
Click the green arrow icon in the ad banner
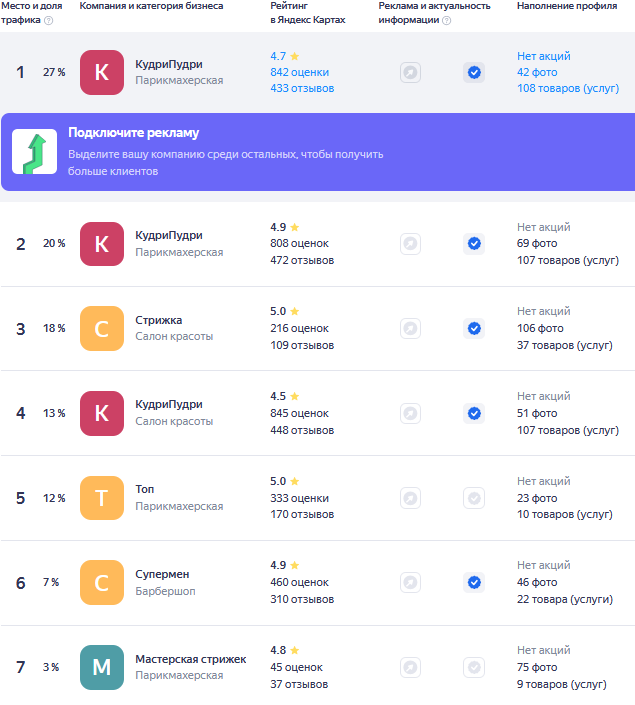[x=34, y=152]
